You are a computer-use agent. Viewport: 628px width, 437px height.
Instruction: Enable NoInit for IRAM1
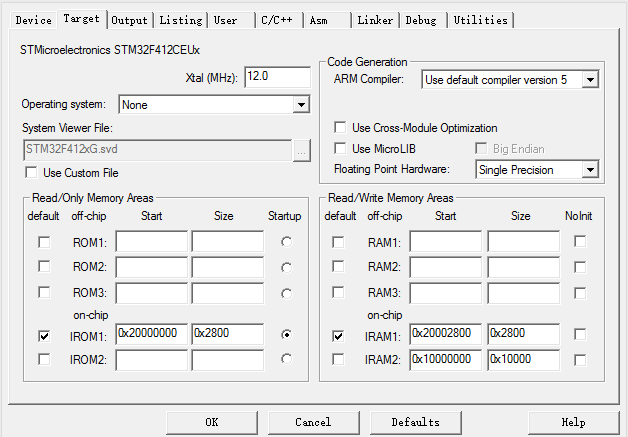(580, 334)
